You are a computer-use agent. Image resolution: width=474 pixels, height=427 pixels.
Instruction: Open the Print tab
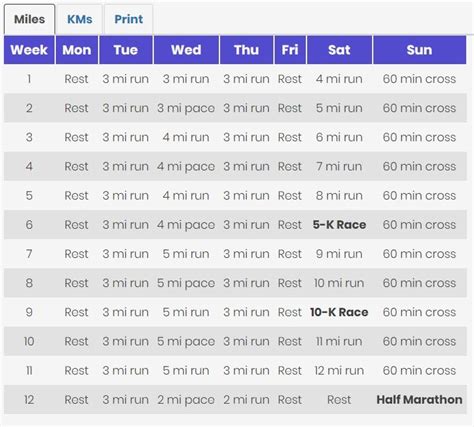[129, 19]
